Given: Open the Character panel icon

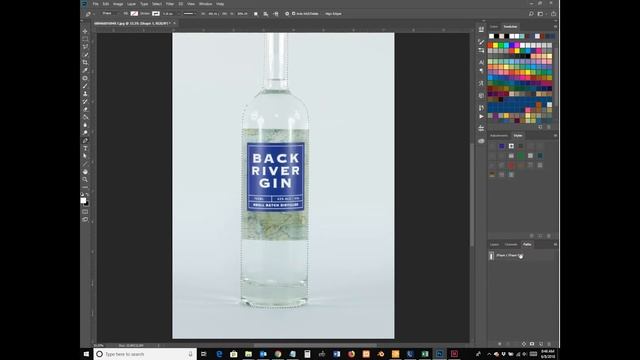Looking at the screenshot, I should (481, 62).
